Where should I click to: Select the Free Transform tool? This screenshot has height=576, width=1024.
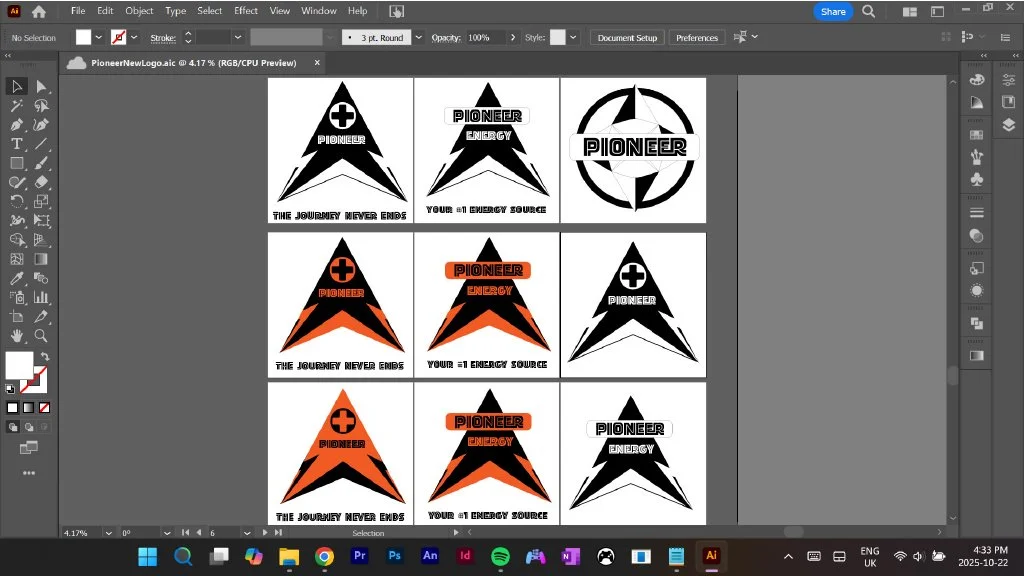pos(41,221)
